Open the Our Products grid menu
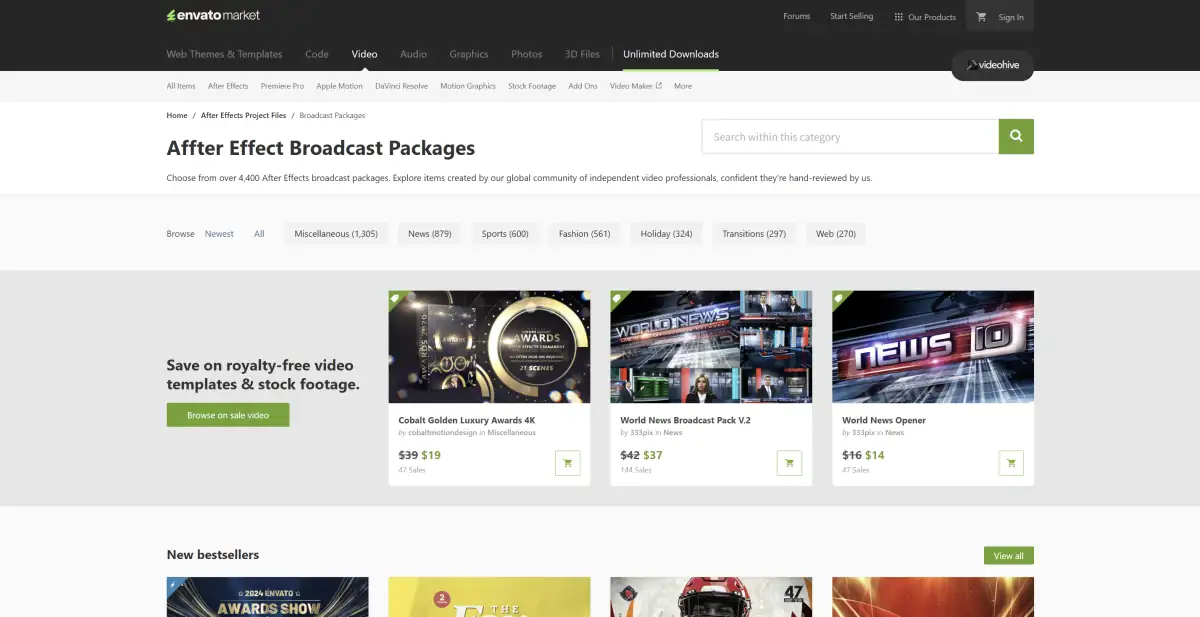This screenshot has width=1200, height=617. click(x=925, y=17)
